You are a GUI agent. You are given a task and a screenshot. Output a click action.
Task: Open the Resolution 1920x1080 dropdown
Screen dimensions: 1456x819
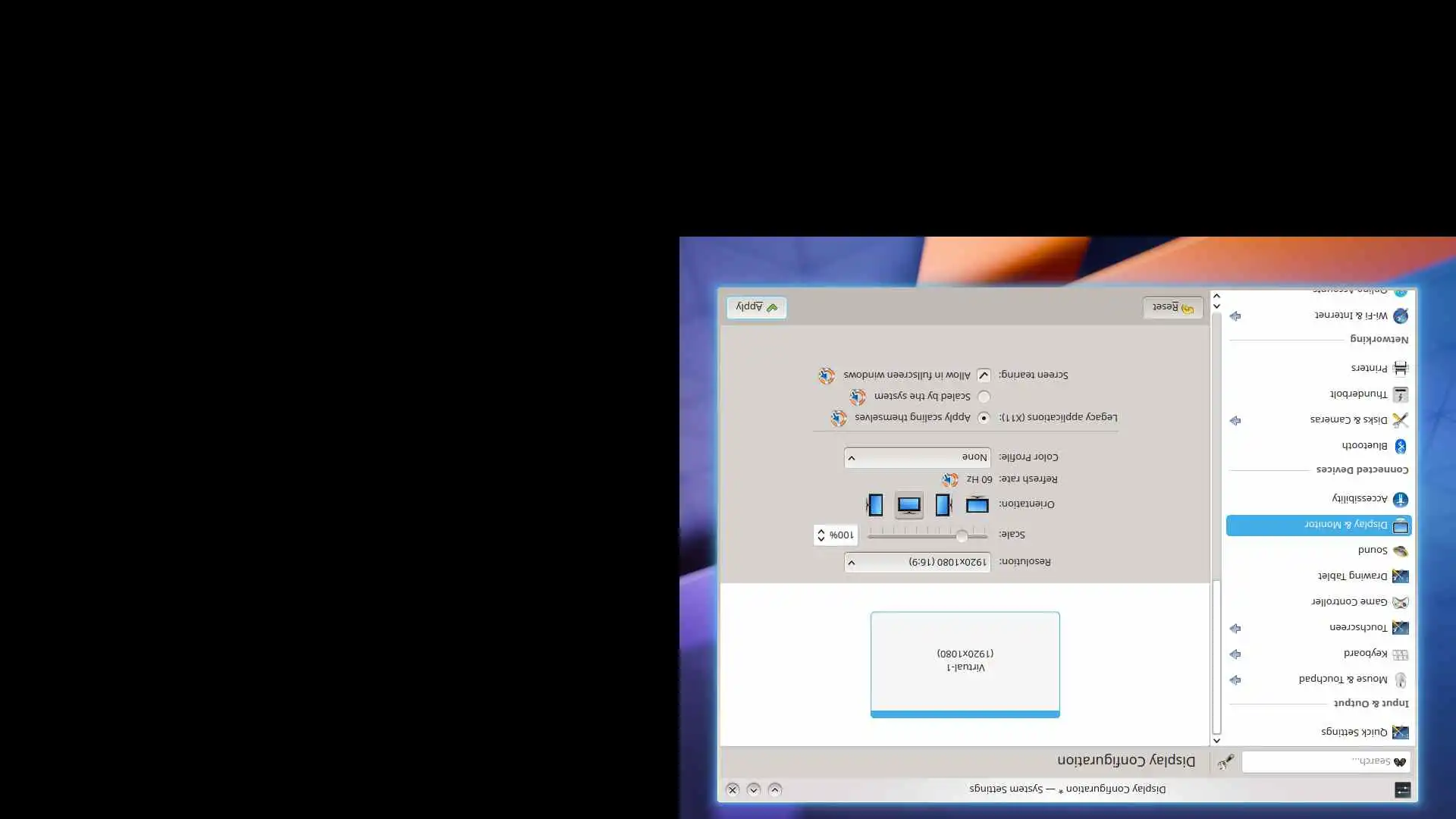coord(917,562)
